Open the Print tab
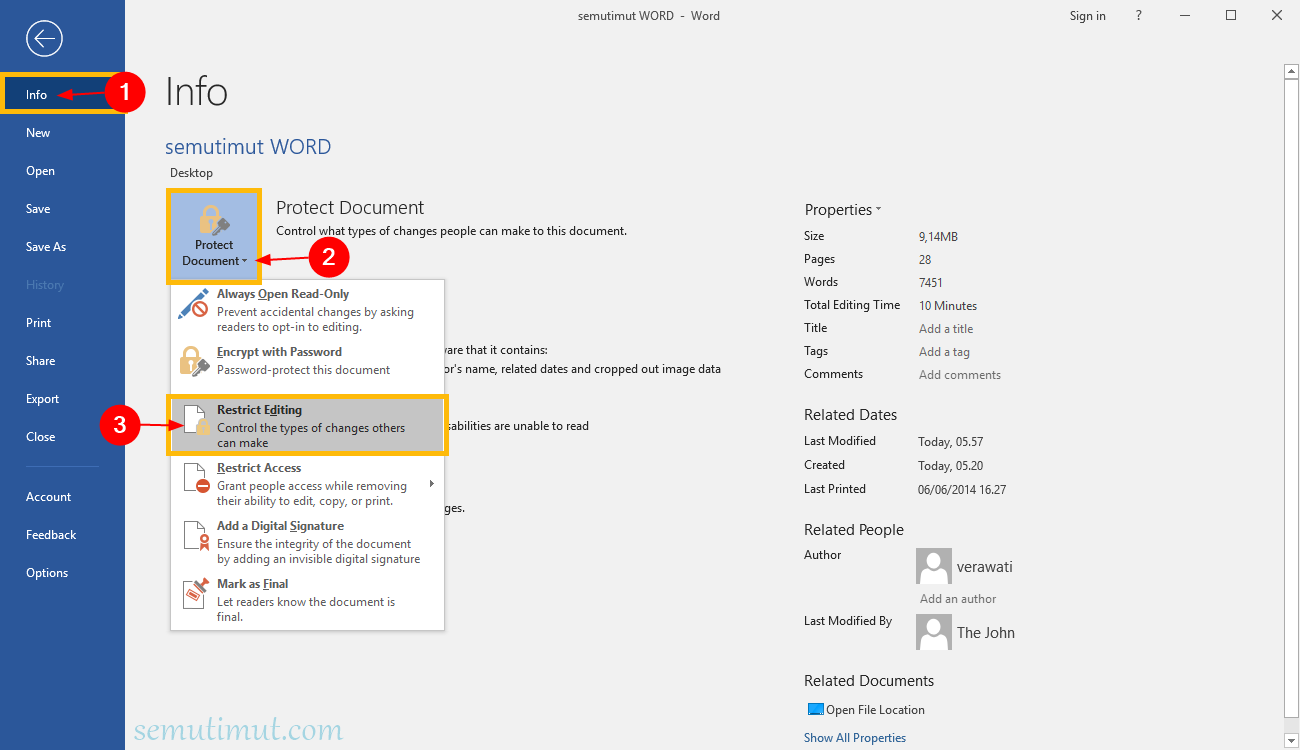The height and width of the screenshot is (750, 1300). point(62,323)
